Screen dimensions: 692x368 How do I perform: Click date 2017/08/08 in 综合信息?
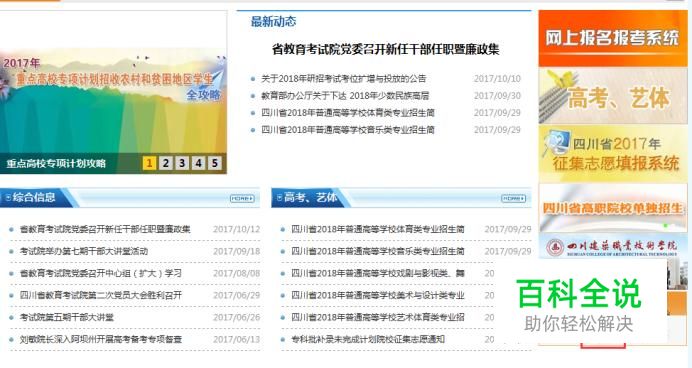(x=237, y=274)
